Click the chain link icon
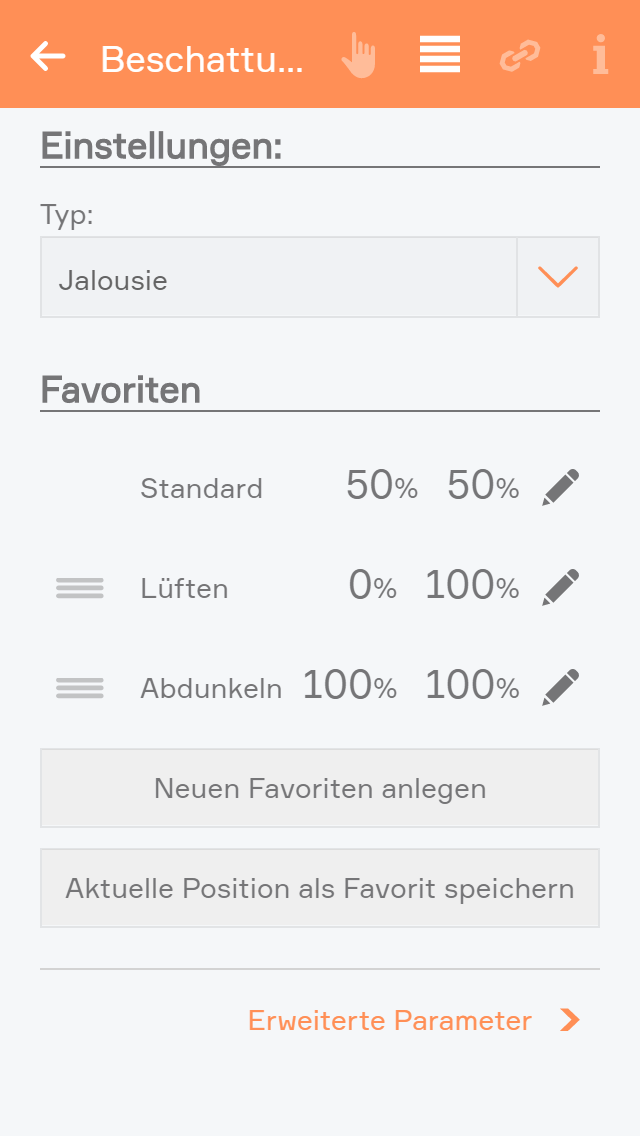The image size is (640, 1136). click(519, 56)
